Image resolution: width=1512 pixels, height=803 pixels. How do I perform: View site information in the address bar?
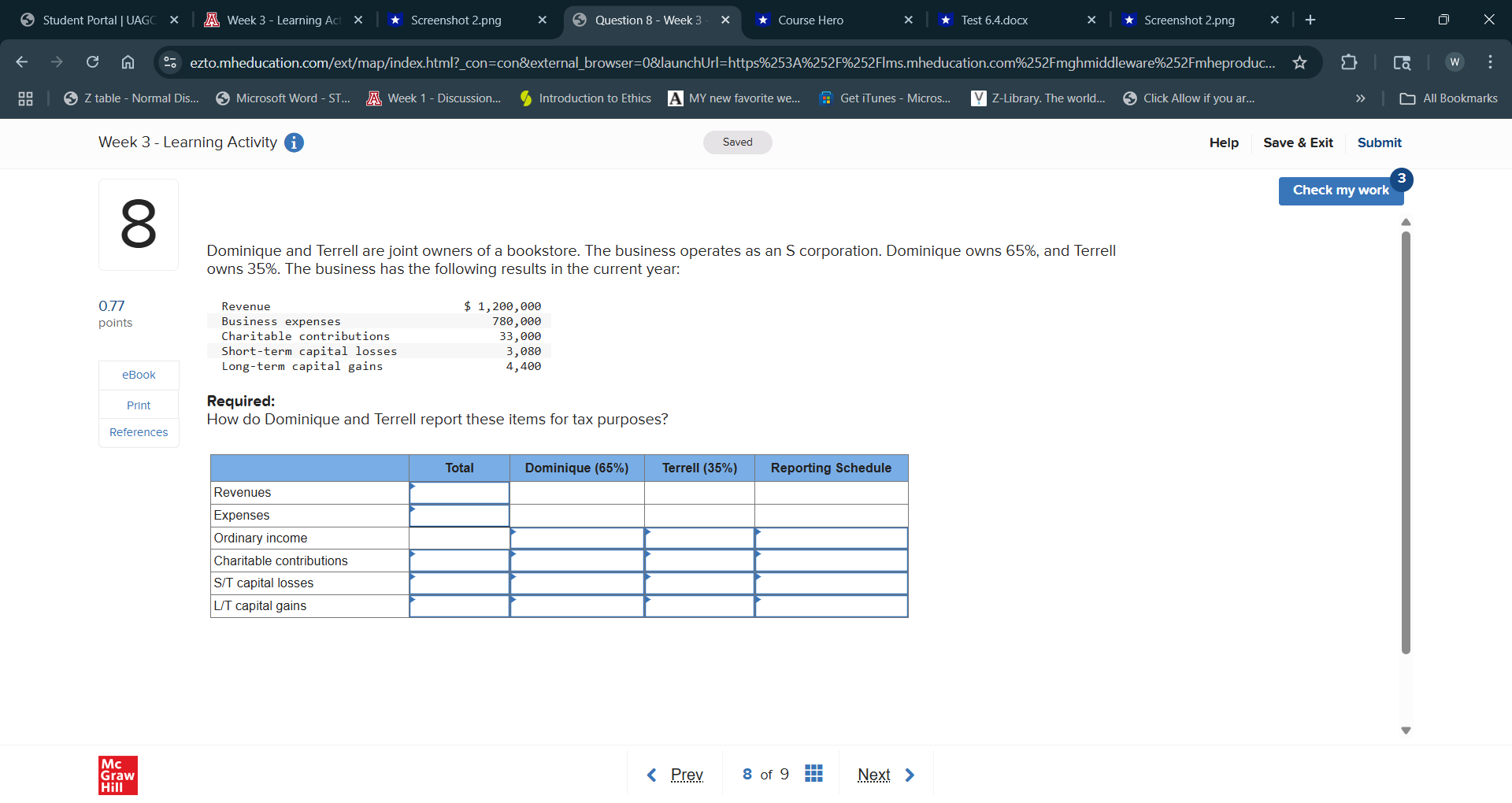(170, 62)
